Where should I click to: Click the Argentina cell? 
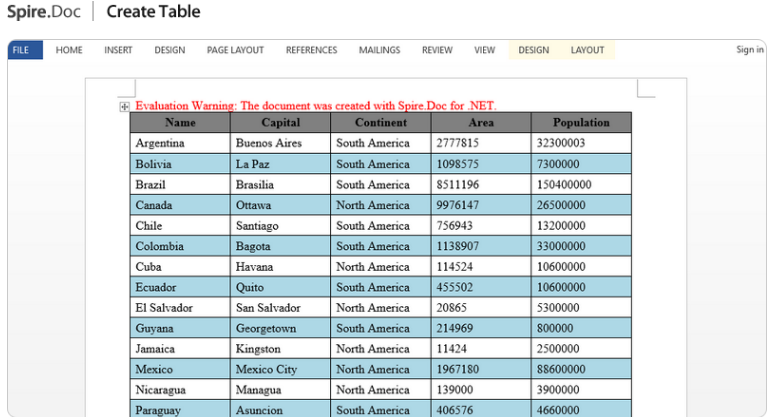[x=180, y=143]
